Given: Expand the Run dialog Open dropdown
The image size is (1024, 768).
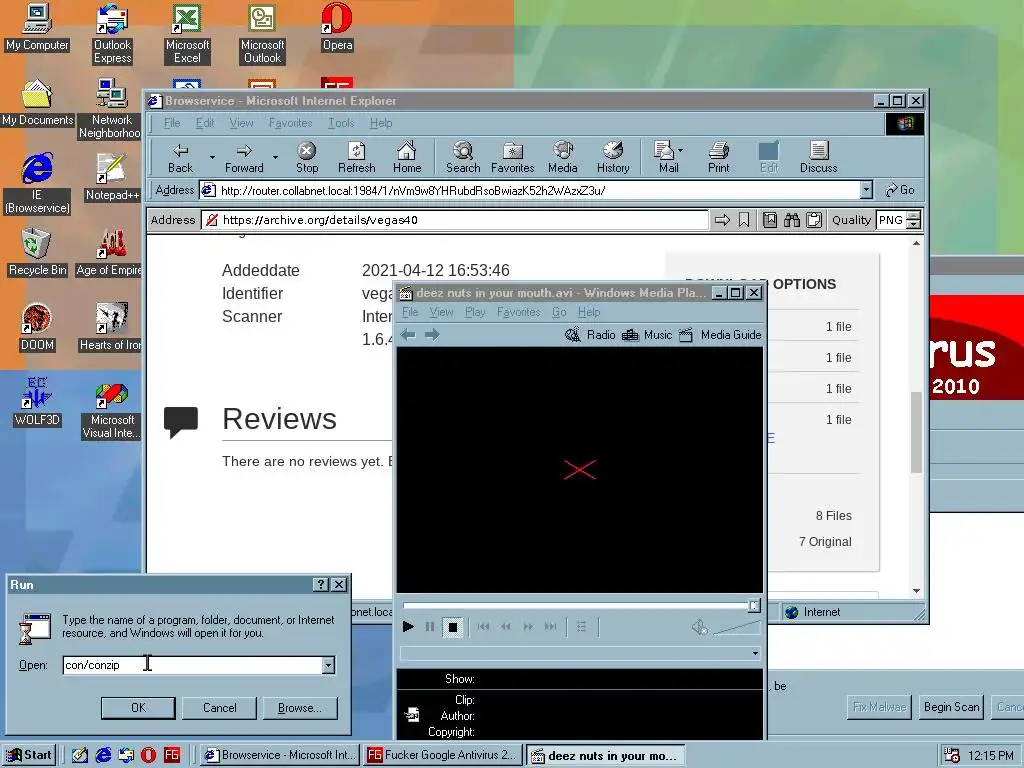Looking at the screenshot, I should [x=328, y=665].
